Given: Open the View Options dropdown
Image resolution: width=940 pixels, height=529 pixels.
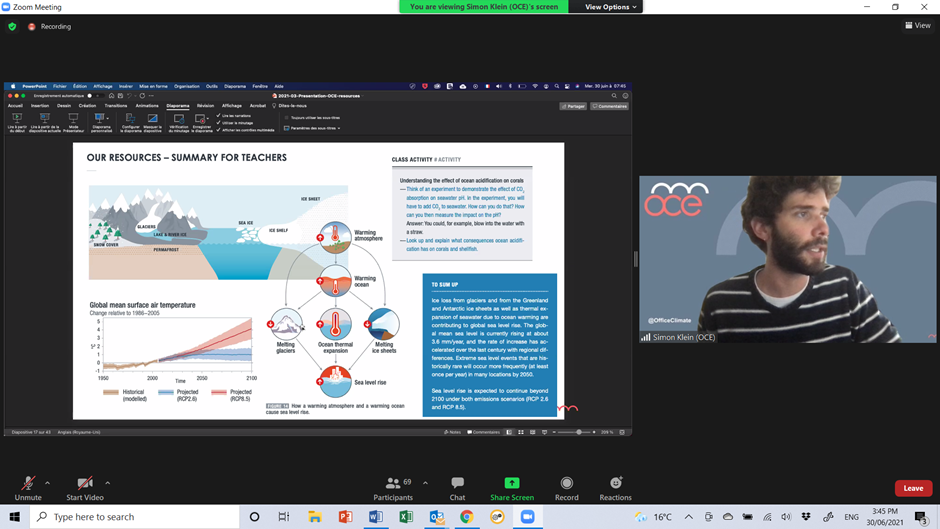Looking at the screenshot, I should pyautogui.click(x=610, y=7).
